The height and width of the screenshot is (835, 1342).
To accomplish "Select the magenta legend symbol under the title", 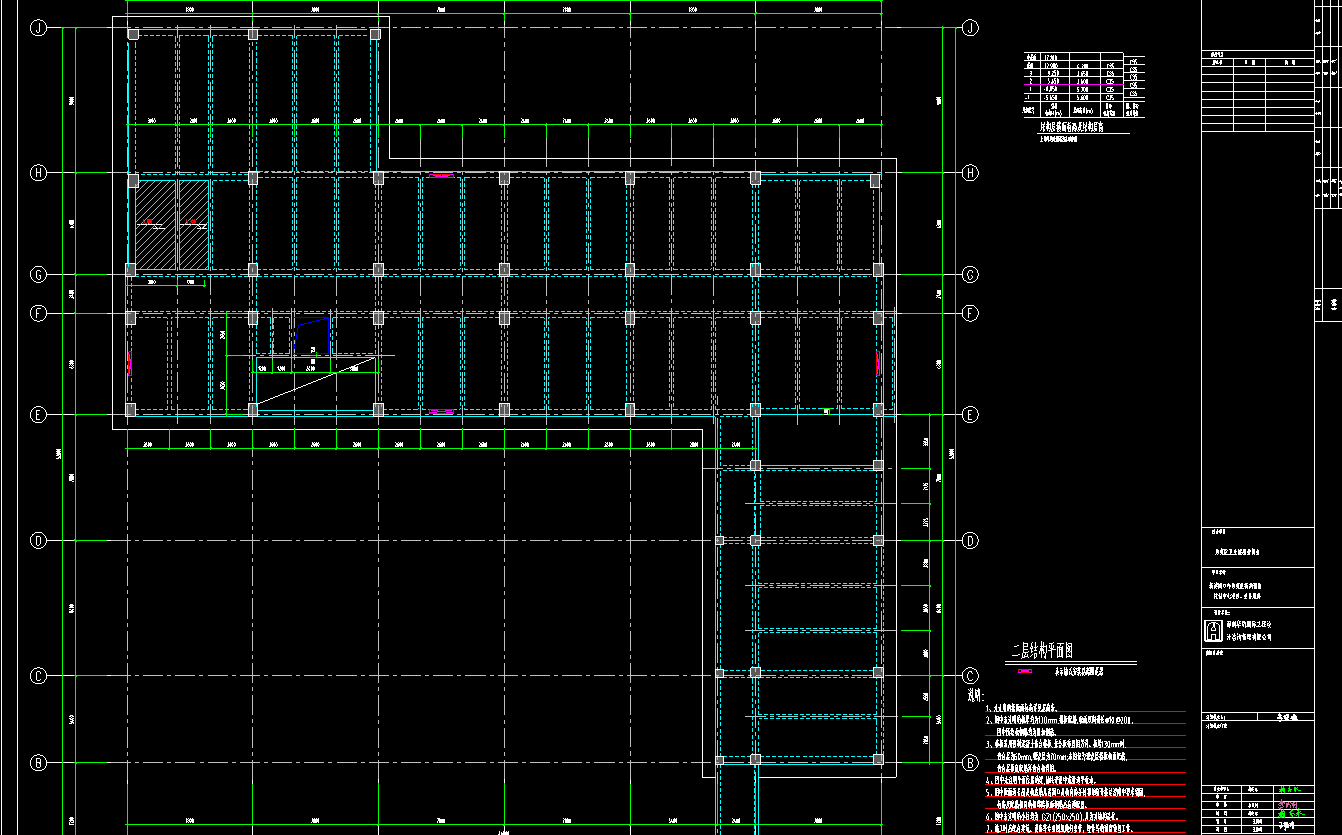I will coord(1023,672).
